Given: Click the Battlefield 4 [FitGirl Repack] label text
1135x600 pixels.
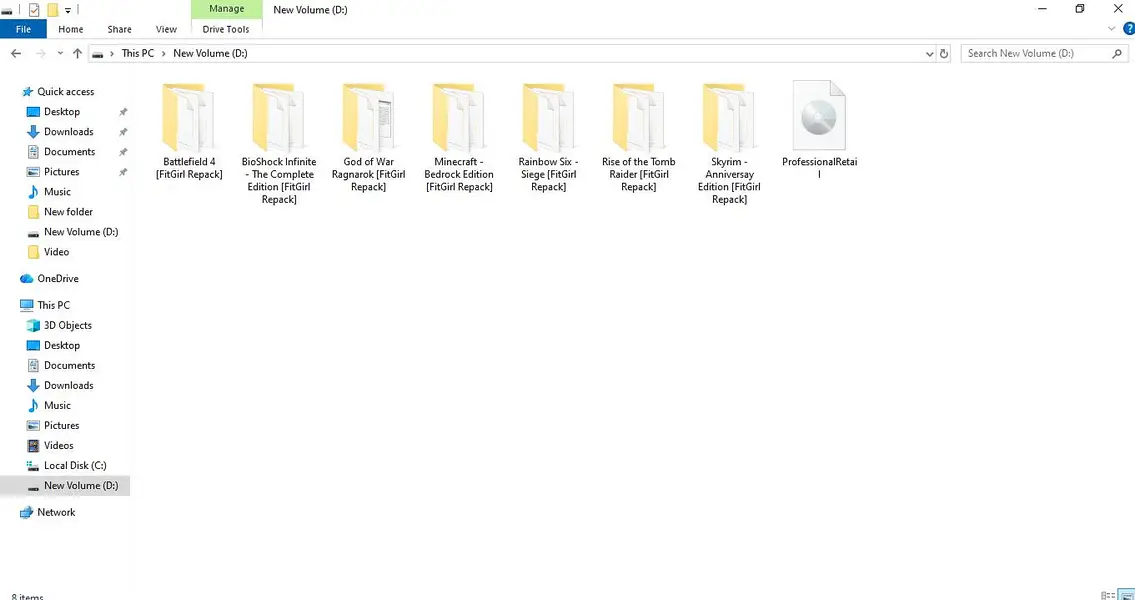Looking at the screenshot, I should tap(189, 168).
